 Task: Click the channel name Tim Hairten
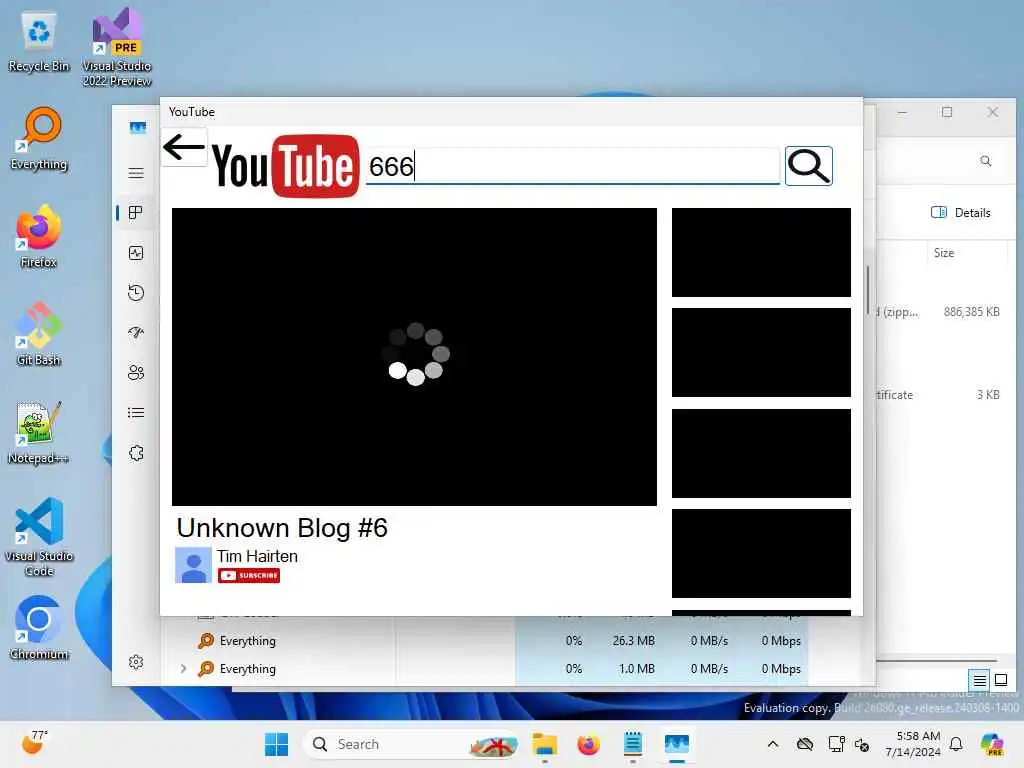click(257, 556)
